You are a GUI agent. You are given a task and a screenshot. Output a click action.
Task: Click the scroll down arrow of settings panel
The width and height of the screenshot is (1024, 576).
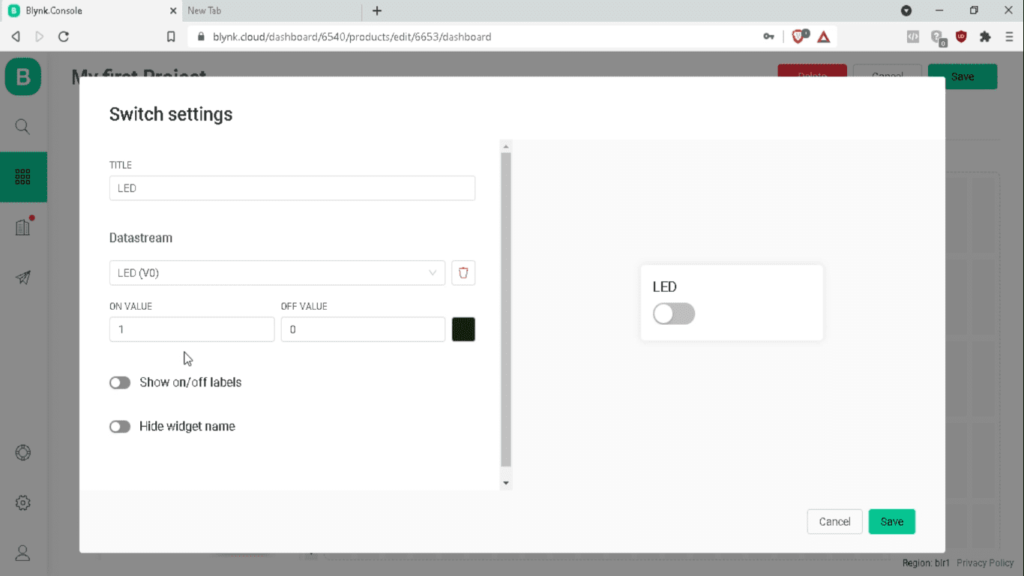click(x=505, y=483)
